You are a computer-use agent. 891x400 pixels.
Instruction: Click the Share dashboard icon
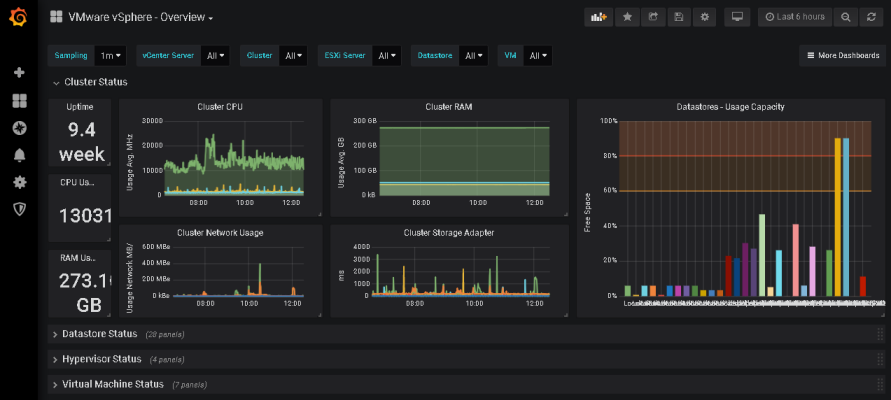(653, 17)
